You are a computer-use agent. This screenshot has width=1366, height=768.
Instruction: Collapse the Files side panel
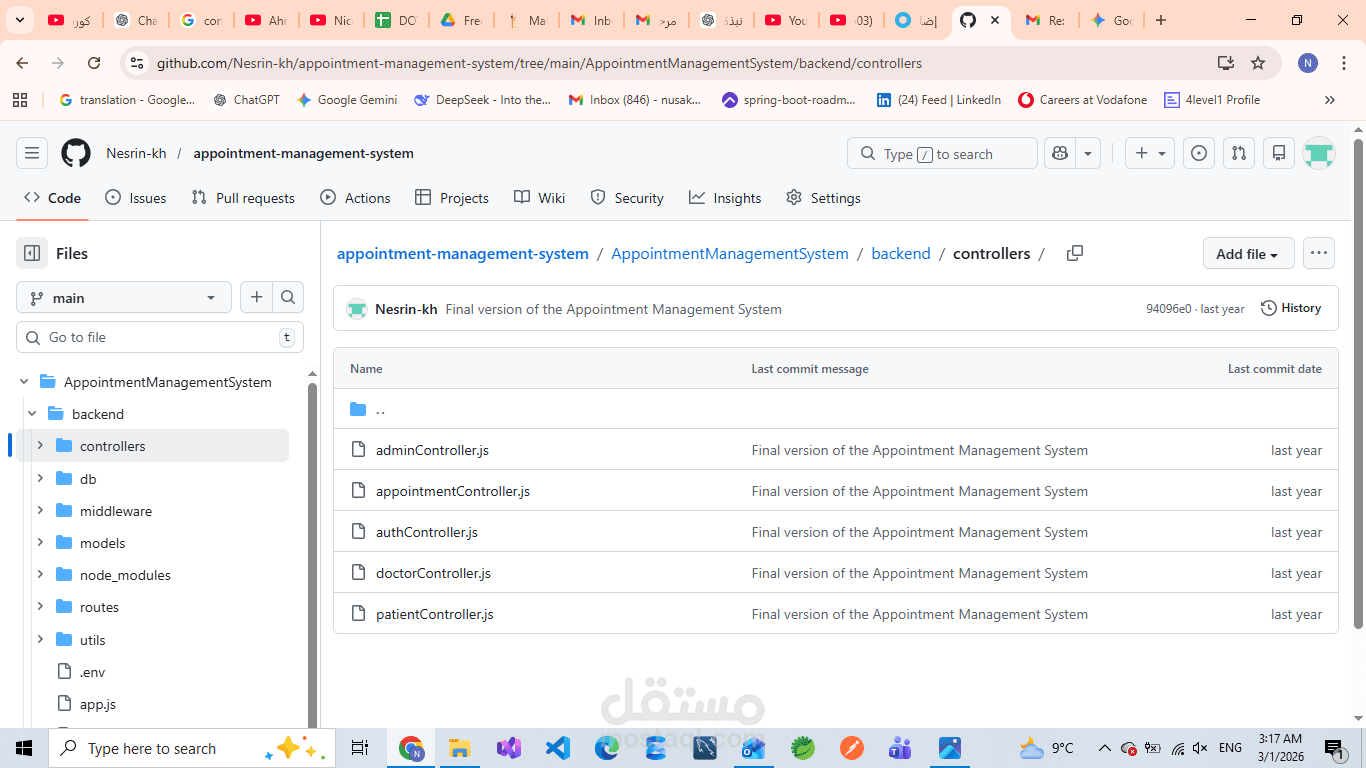31,253
